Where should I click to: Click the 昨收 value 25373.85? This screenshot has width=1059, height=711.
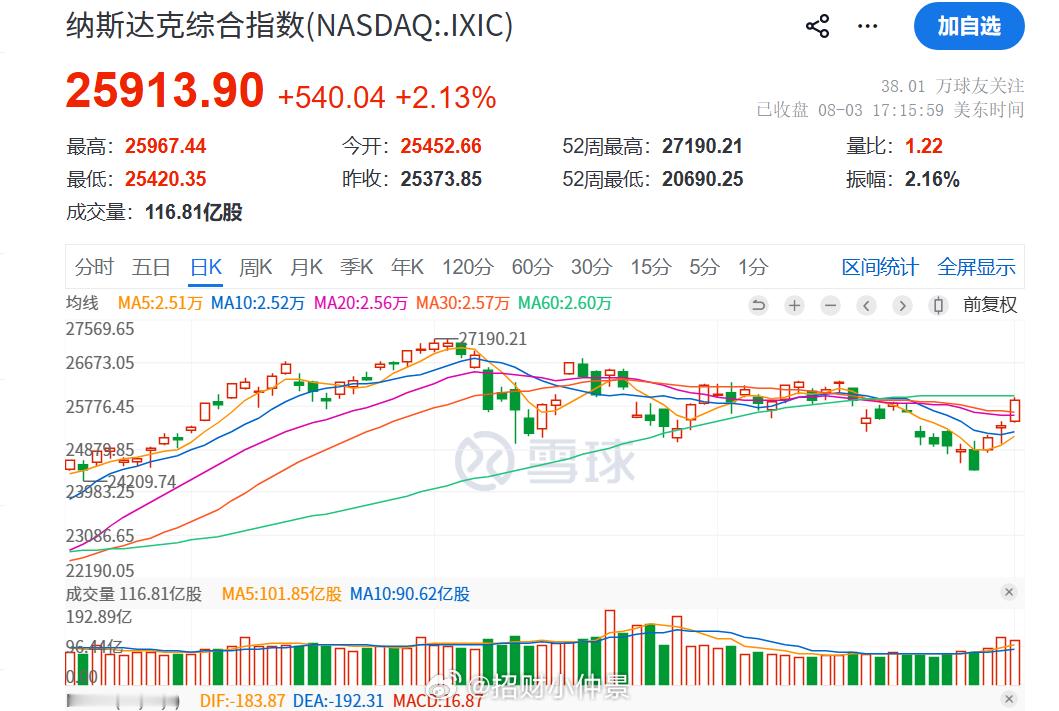tap(441, 179)
